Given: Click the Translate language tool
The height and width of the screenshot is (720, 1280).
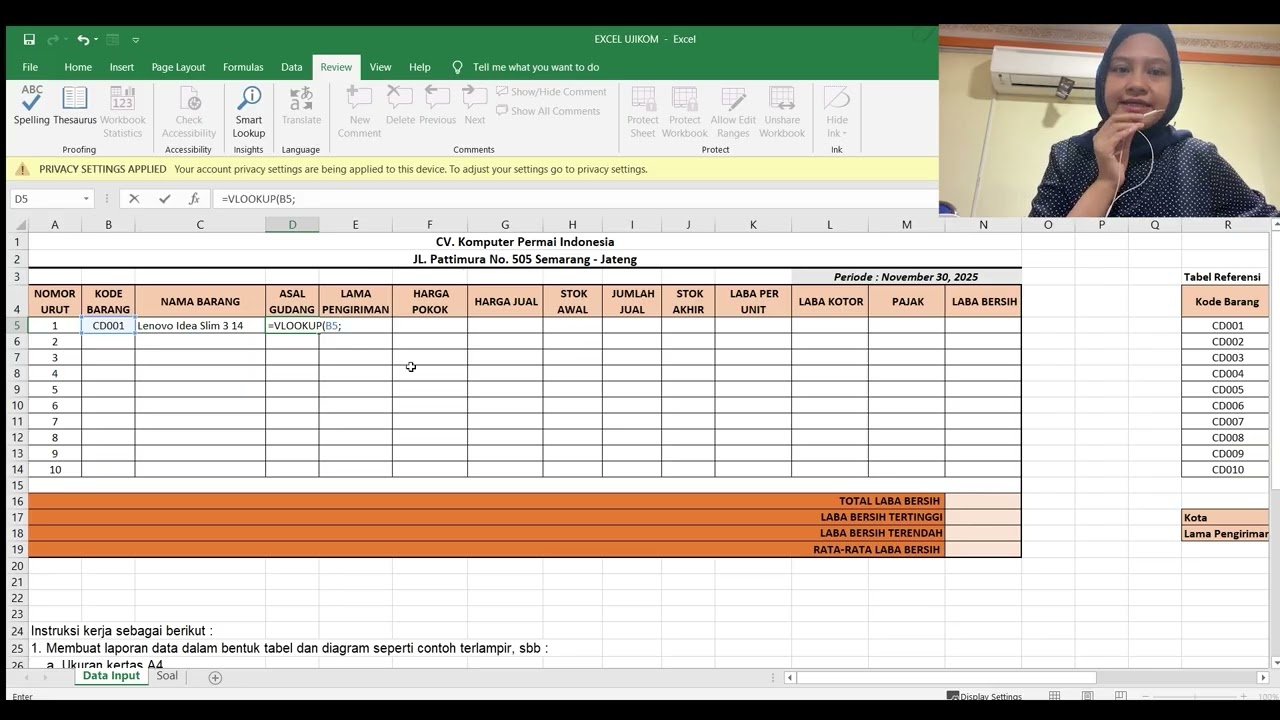Looking at the screenshot, I should [301, 106].
